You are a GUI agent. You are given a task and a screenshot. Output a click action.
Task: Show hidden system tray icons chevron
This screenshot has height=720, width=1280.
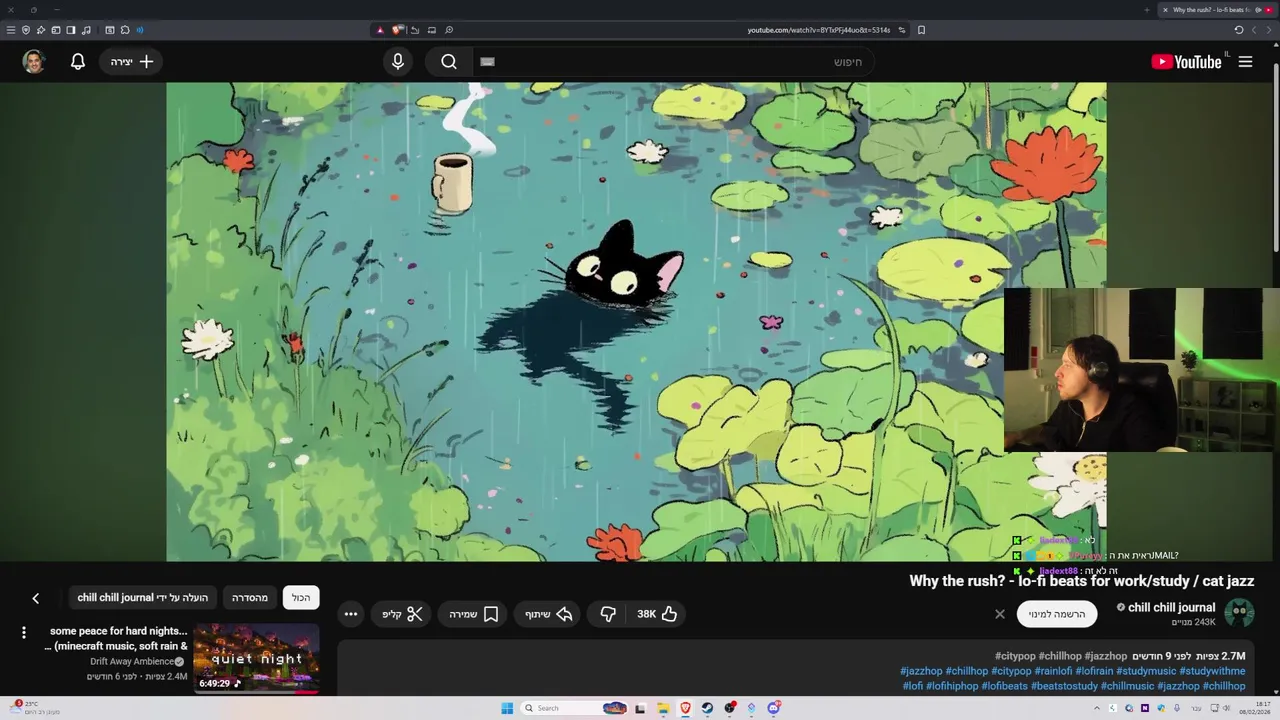coord(1096,708)
